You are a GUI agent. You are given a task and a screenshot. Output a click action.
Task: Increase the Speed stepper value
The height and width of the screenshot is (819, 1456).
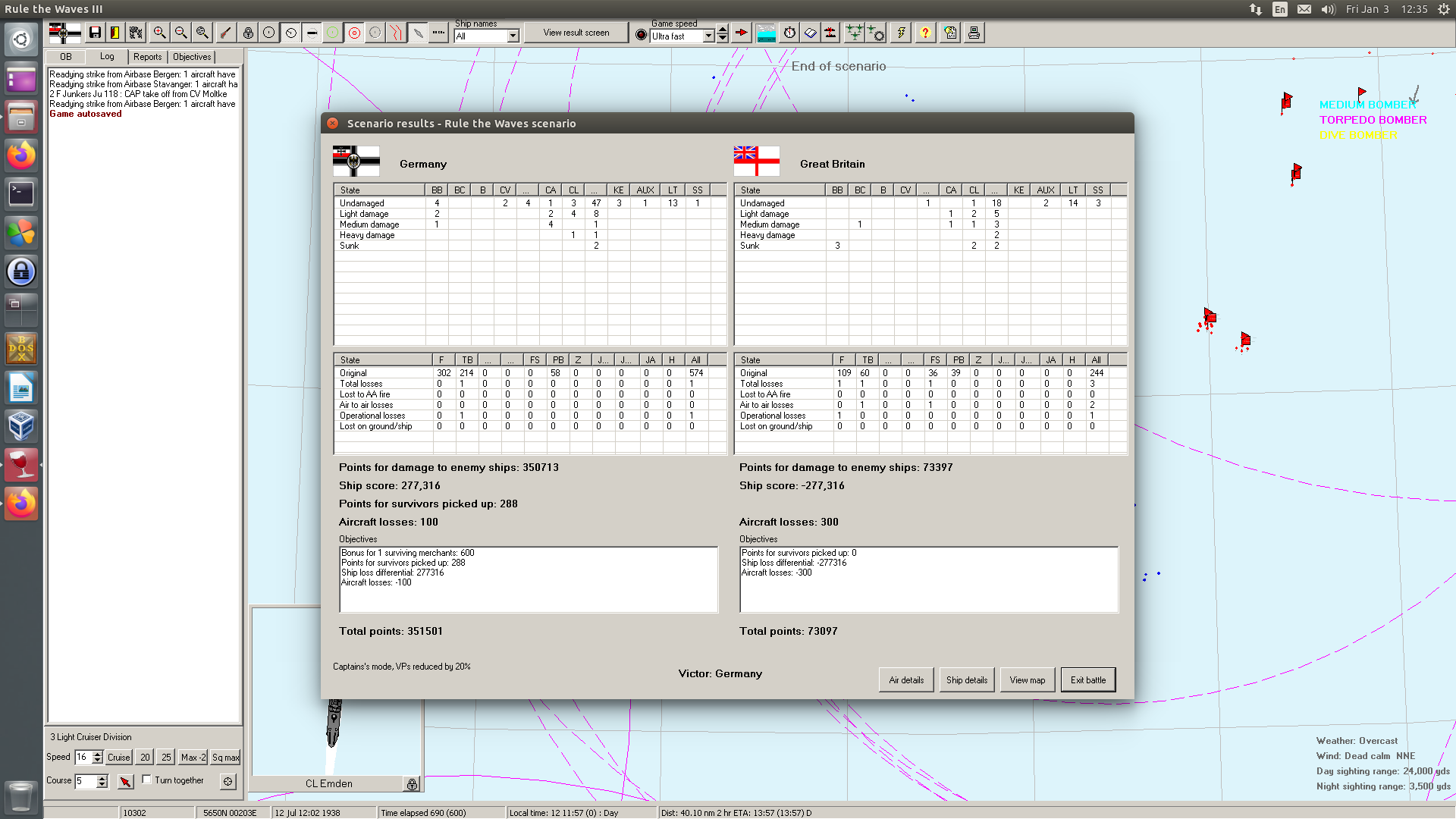coord(98,754)
